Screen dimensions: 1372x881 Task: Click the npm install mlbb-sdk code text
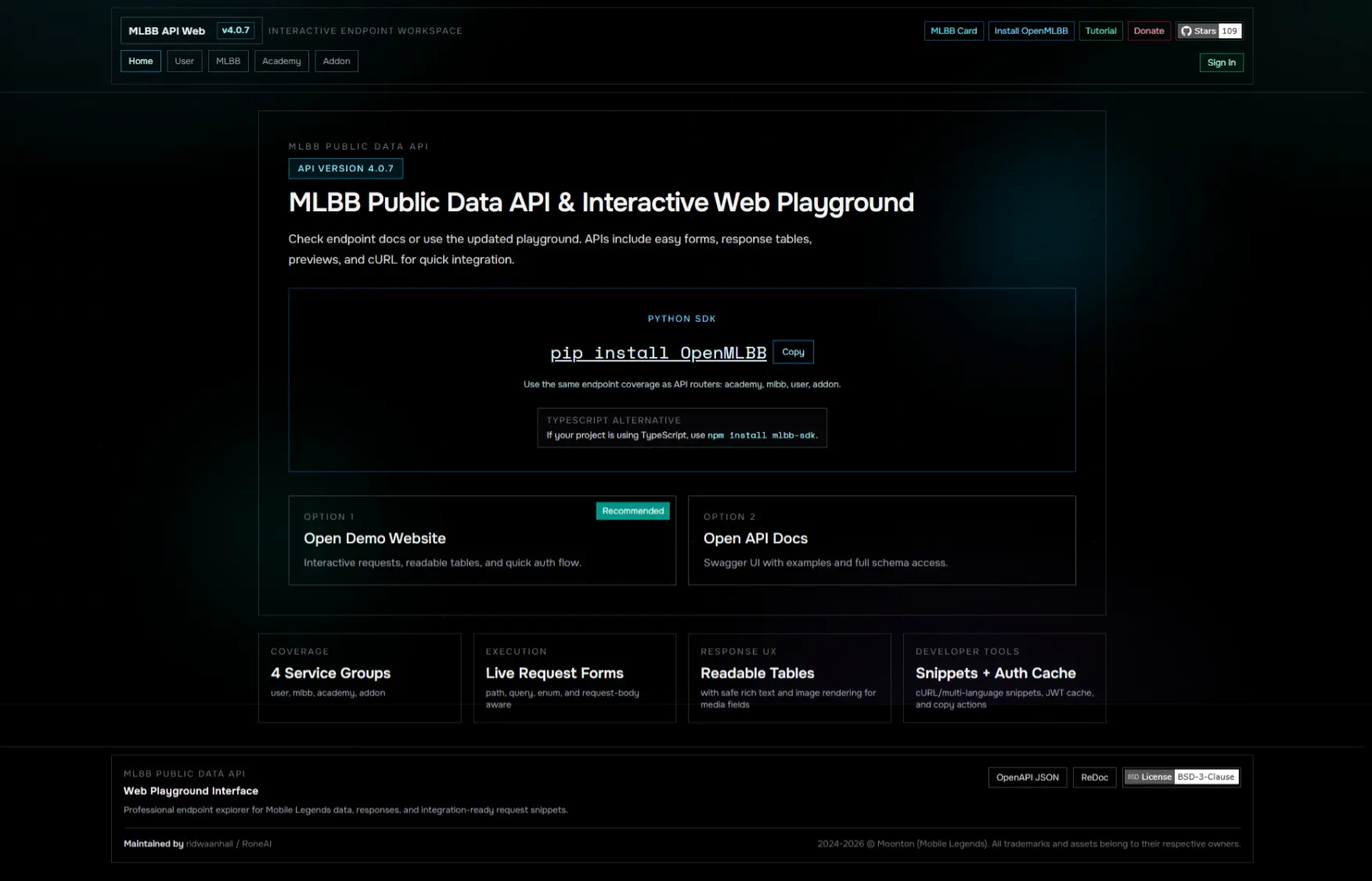tap(761, 435)
